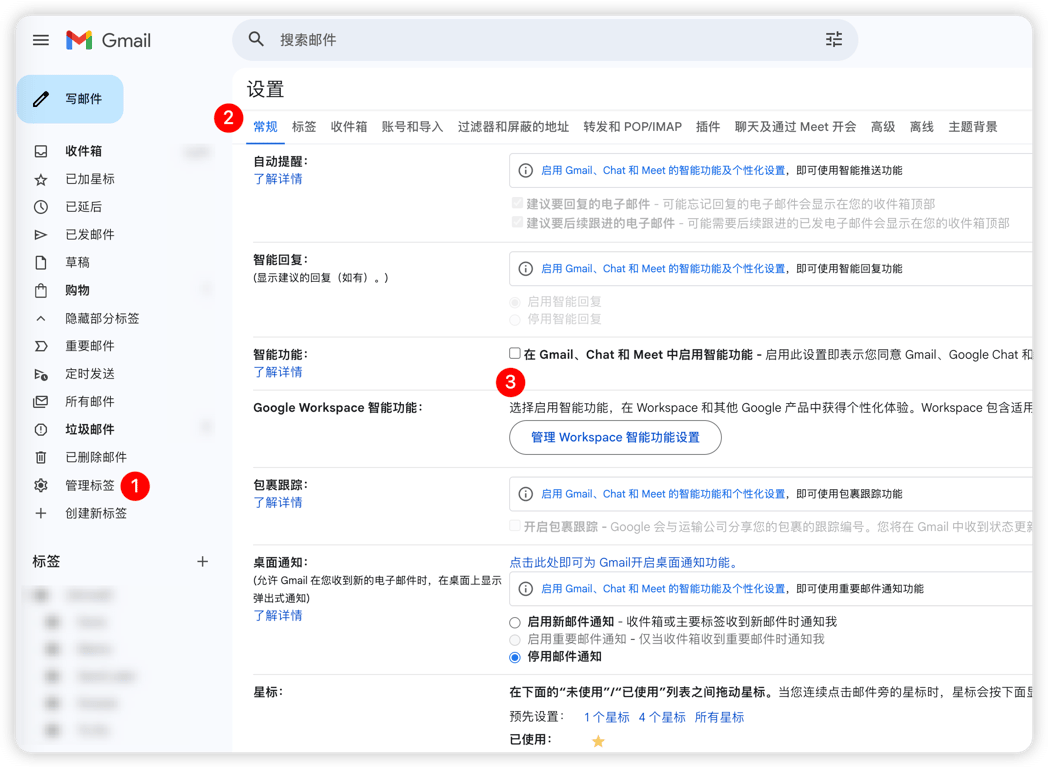Select 启用新邮件通知 radio button

515,622
